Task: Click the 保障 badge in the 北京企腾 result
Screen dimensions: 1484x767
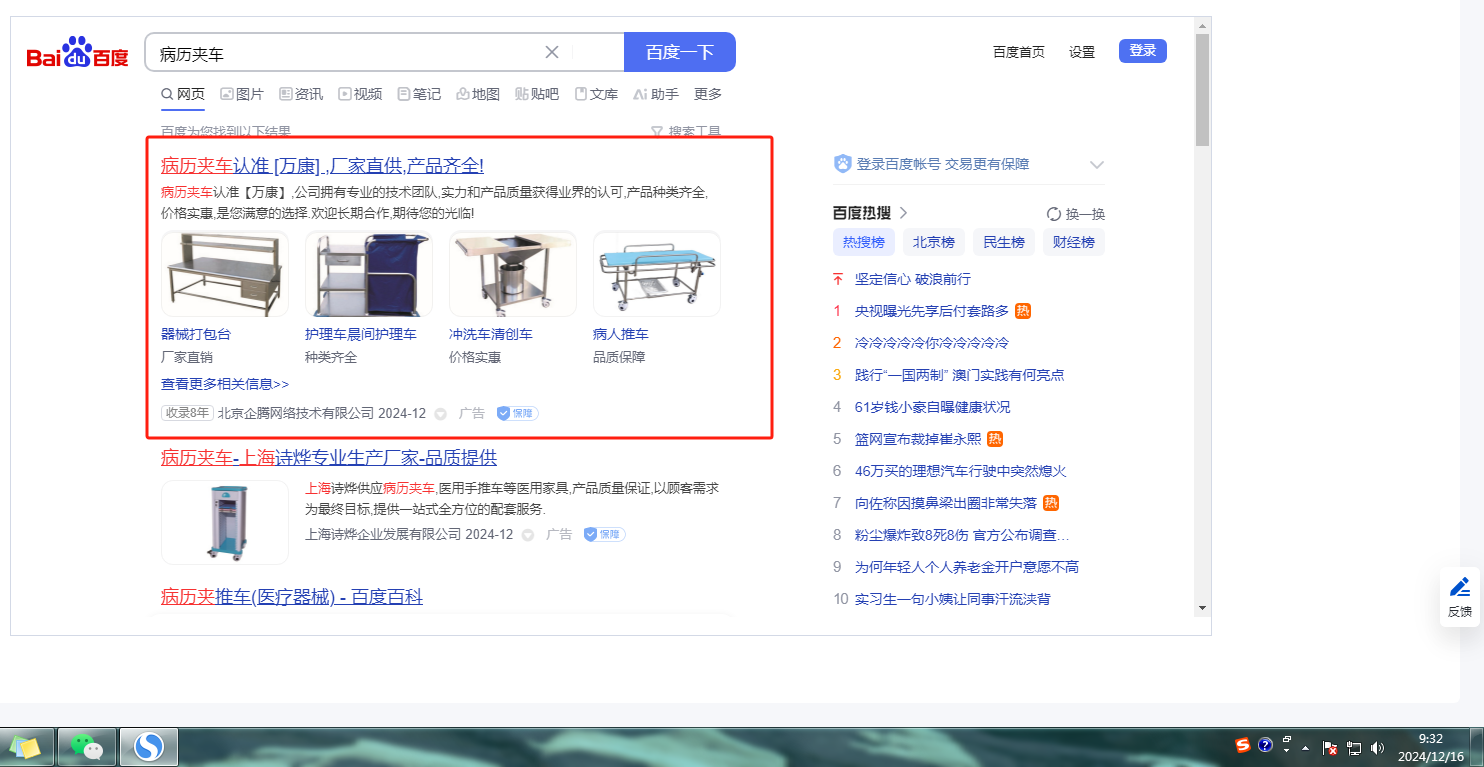Action: click(517, 413)
